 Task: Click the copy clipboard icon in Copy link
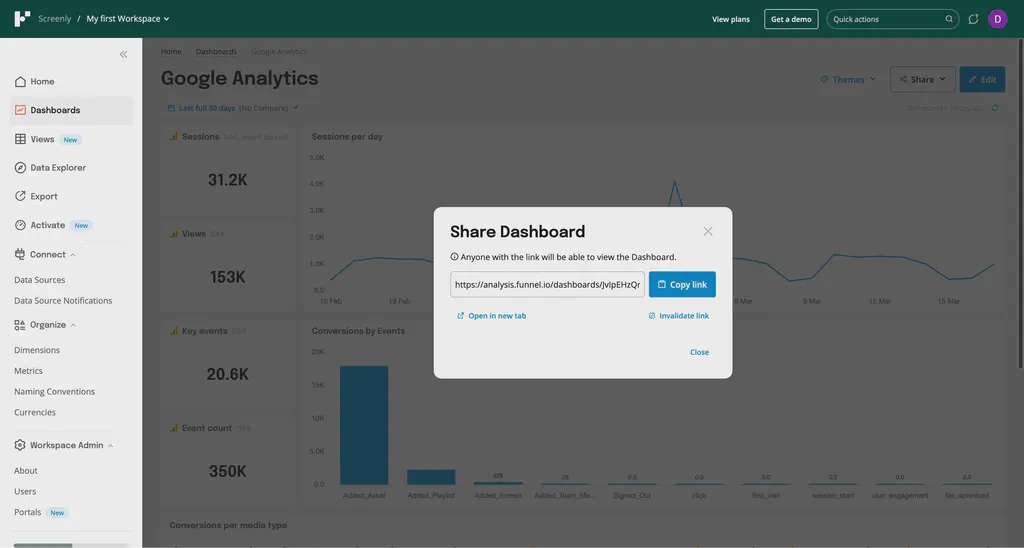coord(662,284)
